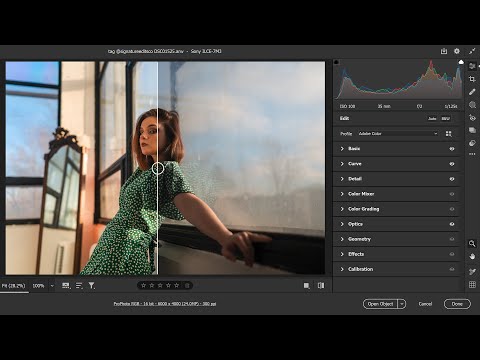Toggle the filmstrip icon
Screen dimensions: 480x360
click(x=66, y=286)
